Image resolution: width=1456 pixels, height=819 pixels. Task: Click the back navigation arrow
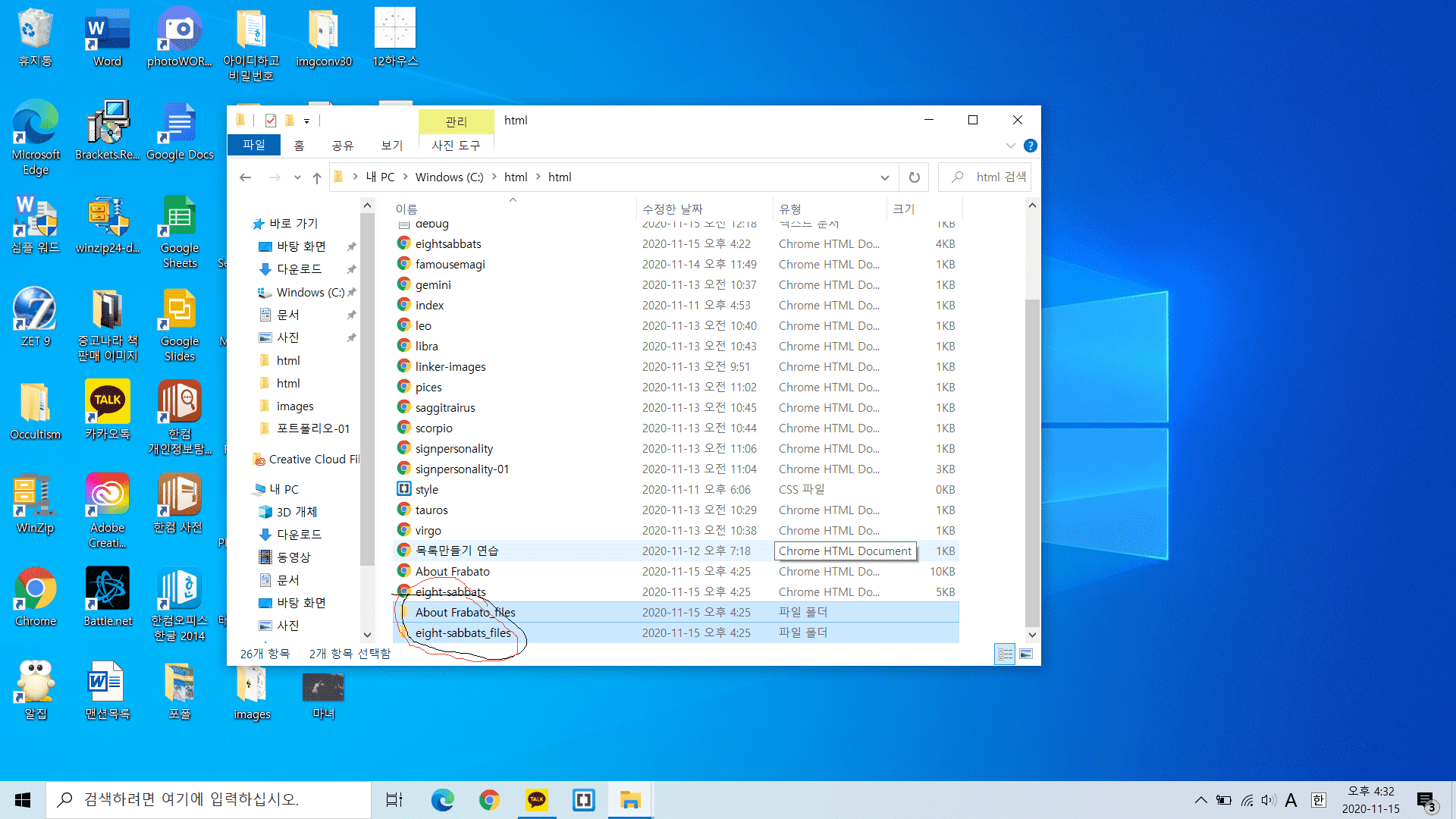pos(245,177)
